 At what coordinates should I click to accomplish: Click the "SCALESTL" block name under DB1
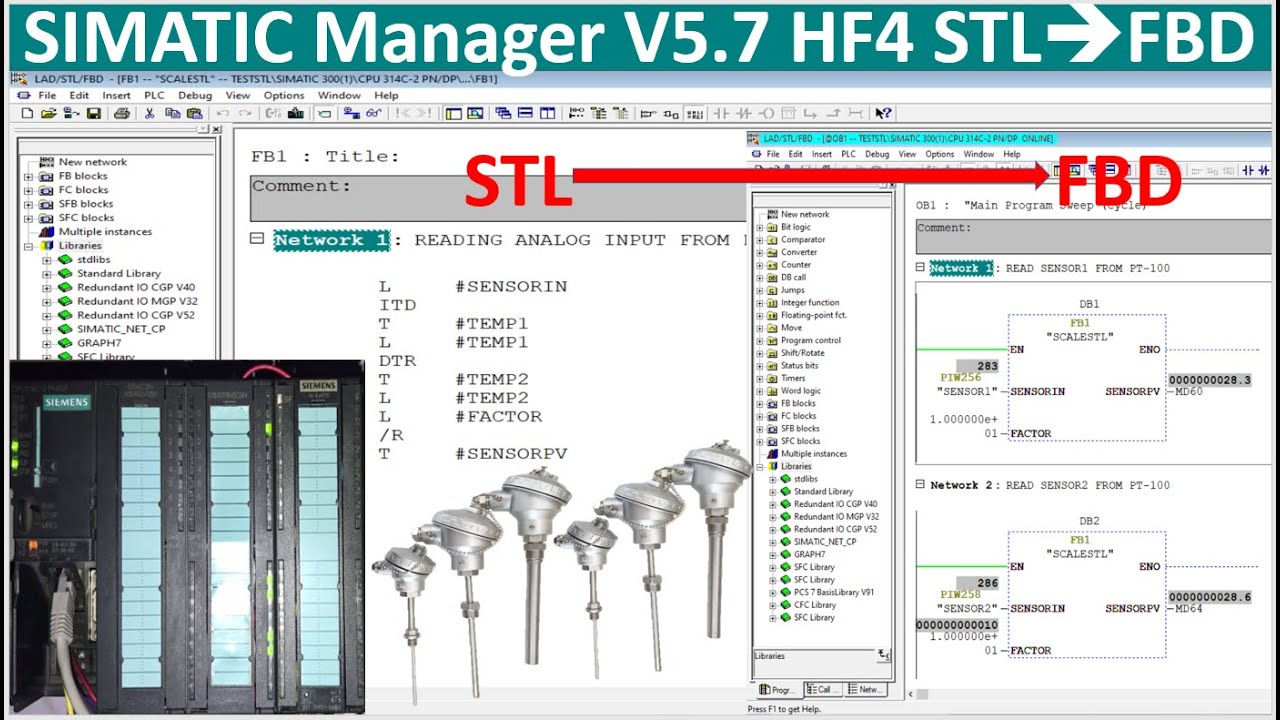(1079, 337)
